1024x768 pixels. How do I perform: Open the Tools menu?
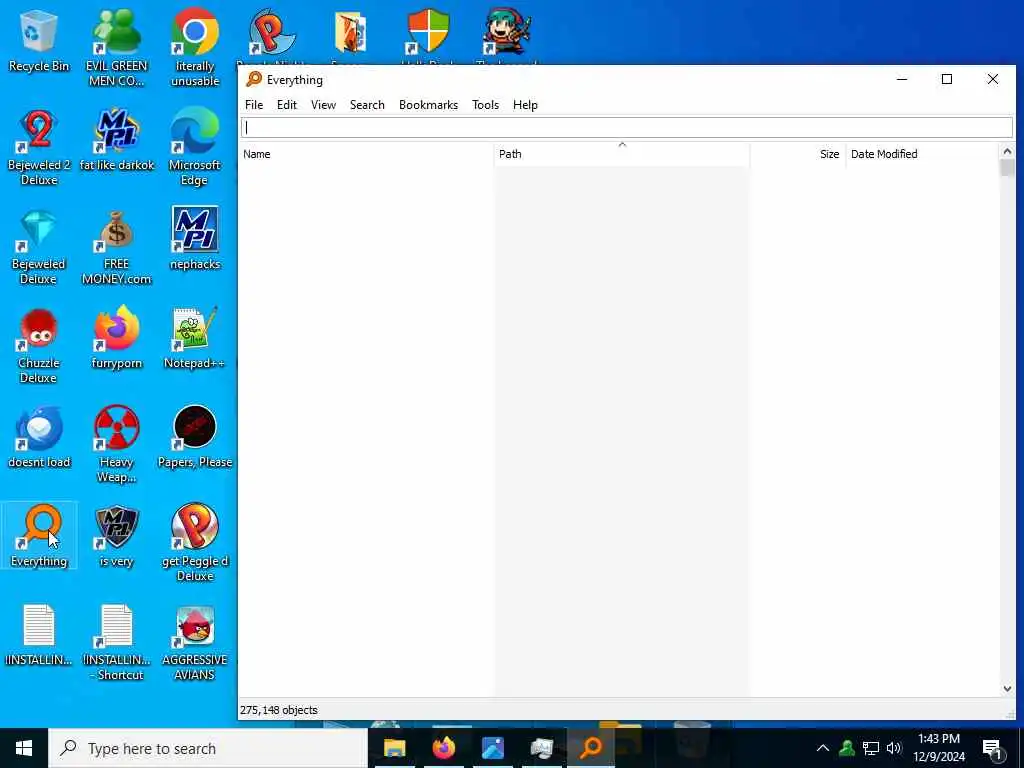click(485, 104)
